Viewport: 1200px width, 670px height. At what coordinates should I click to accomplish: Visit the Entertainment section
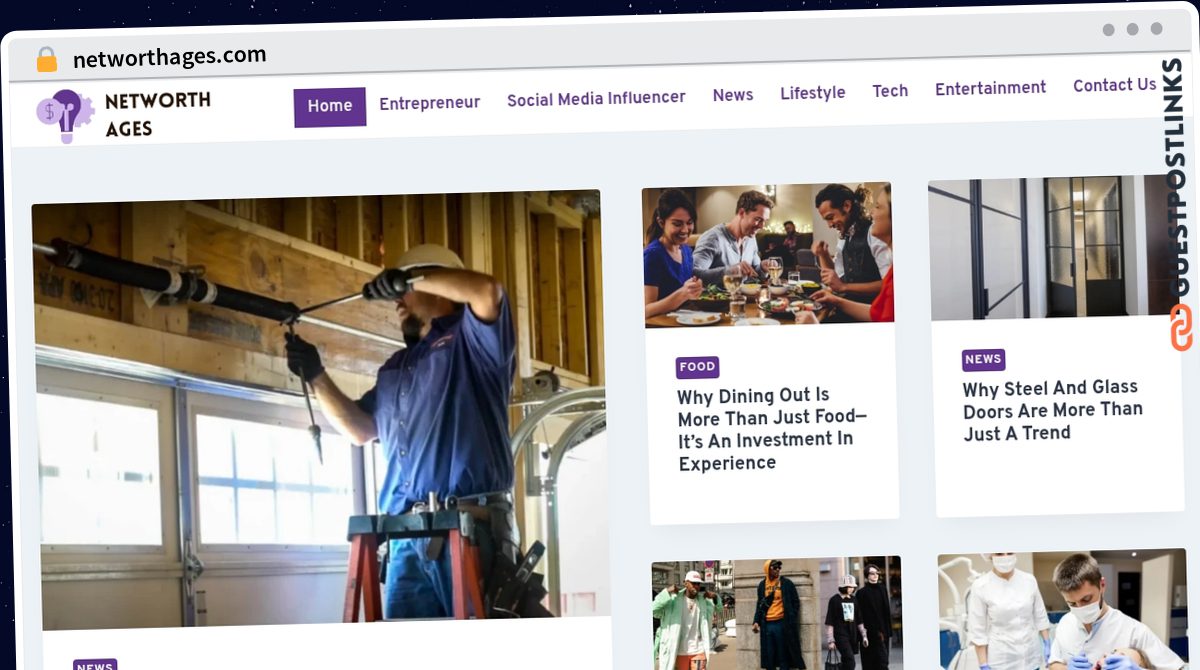990,88
